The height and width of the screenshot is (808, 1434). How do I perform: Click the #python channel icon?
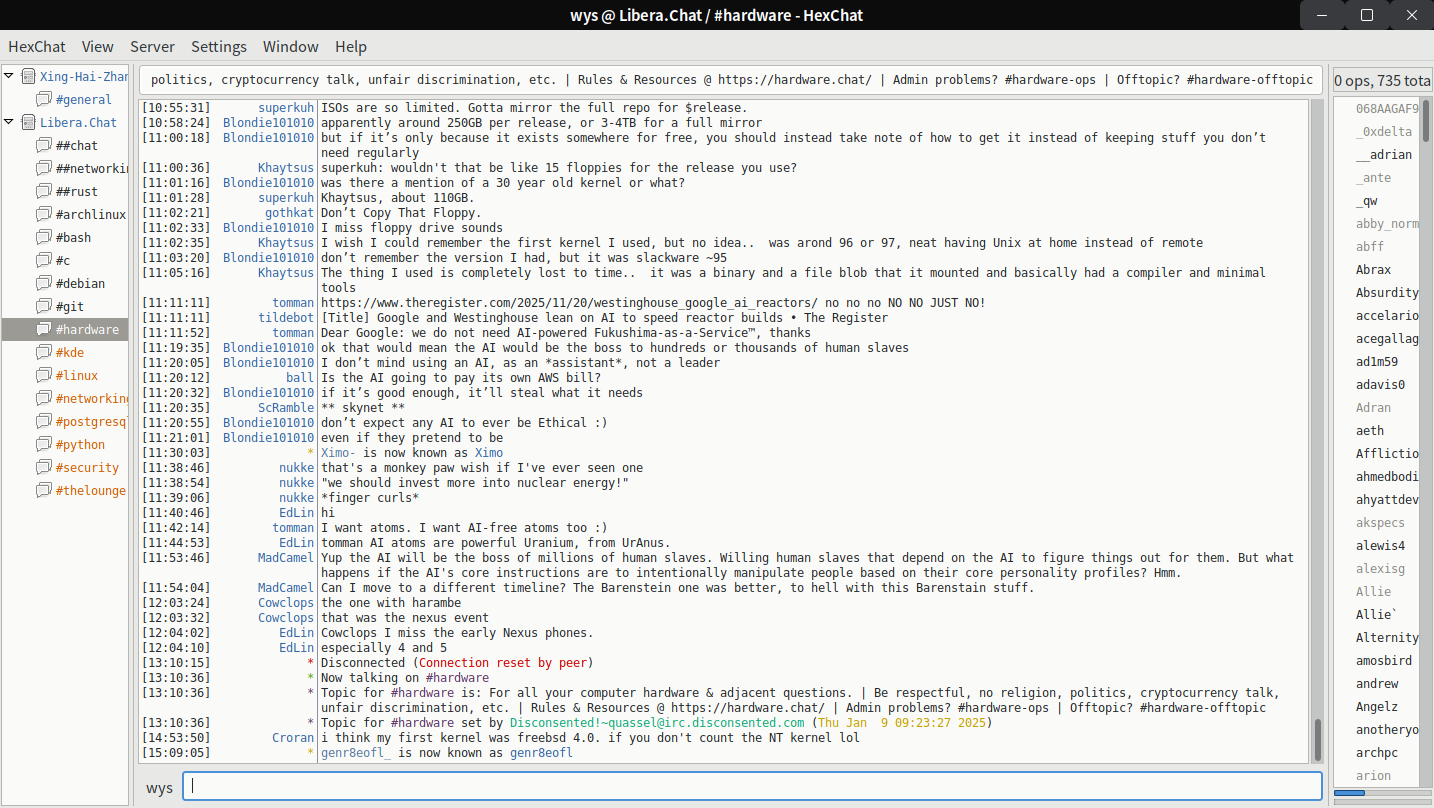coord(43,444)
